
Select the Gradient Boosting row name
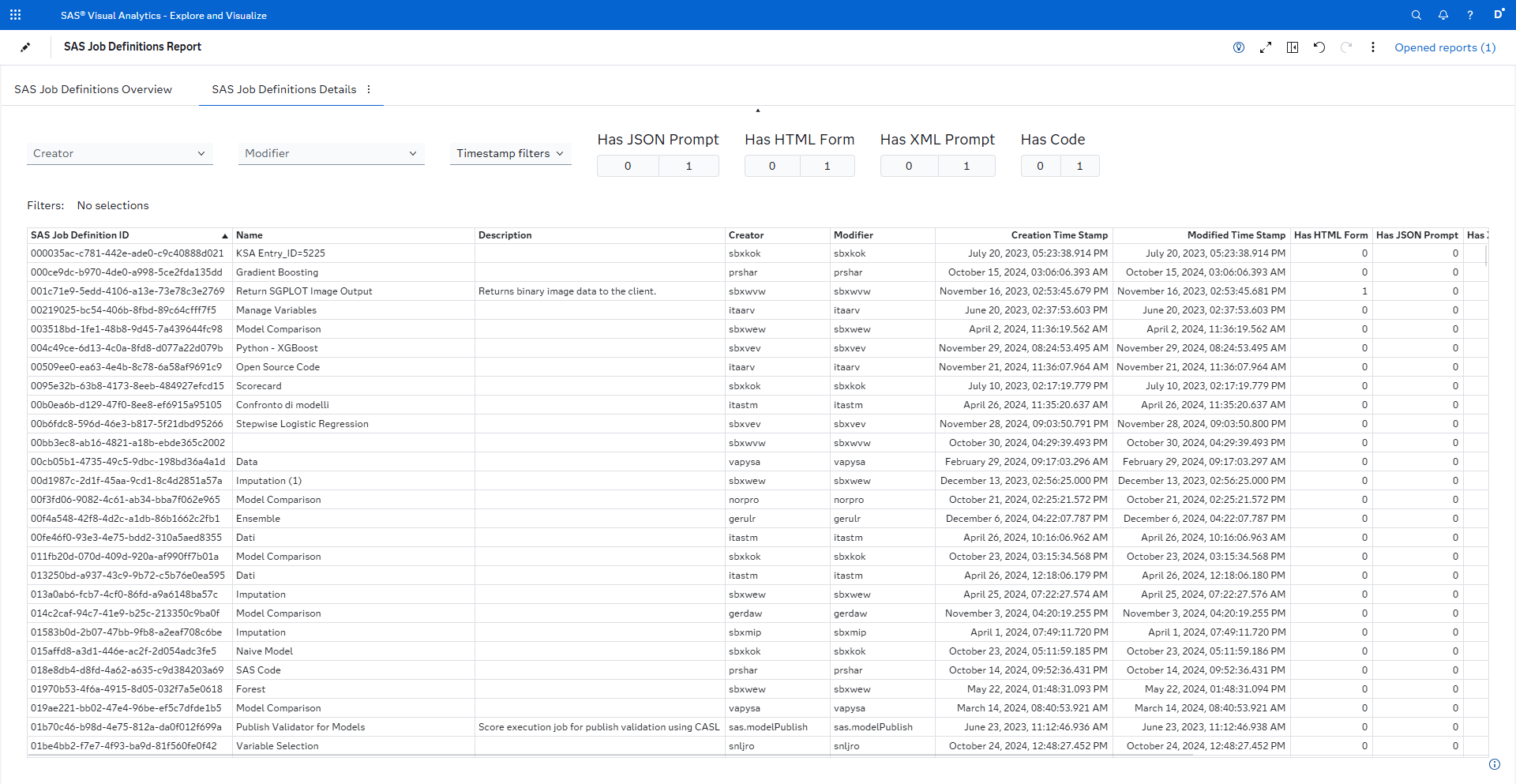(x=277, y=272)
